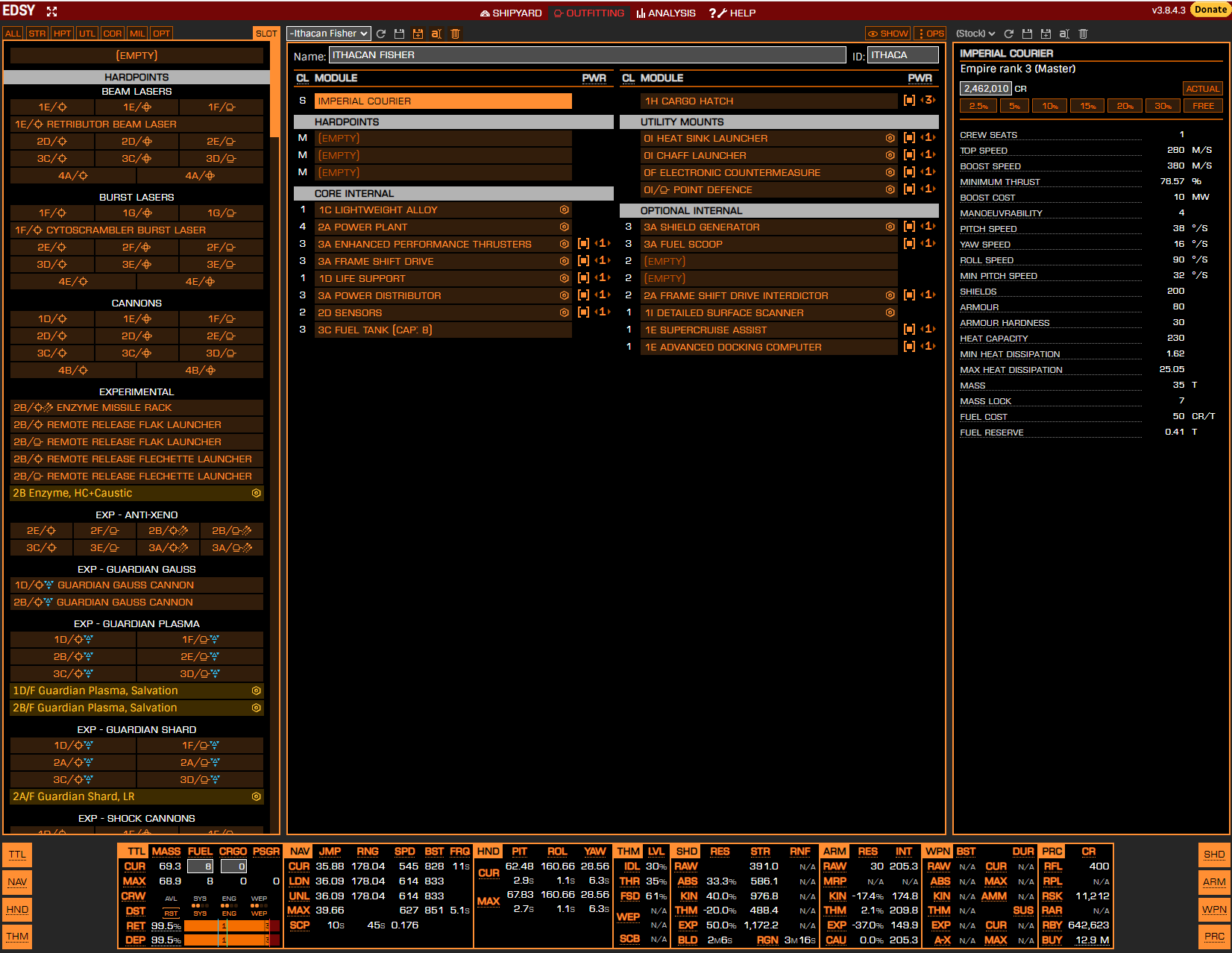The width and height of the screenshot is (1232, 953).
Task: Select the UTL module filter tab
Action: (87, 34)
